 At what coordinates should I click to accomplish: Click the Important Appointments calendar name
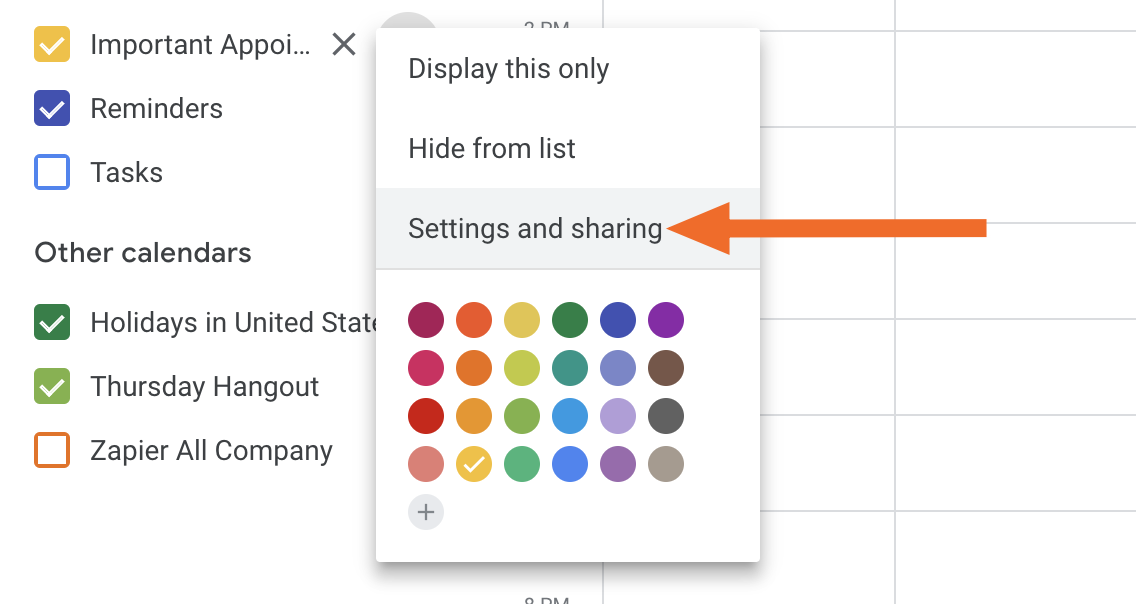coord(200,44)
